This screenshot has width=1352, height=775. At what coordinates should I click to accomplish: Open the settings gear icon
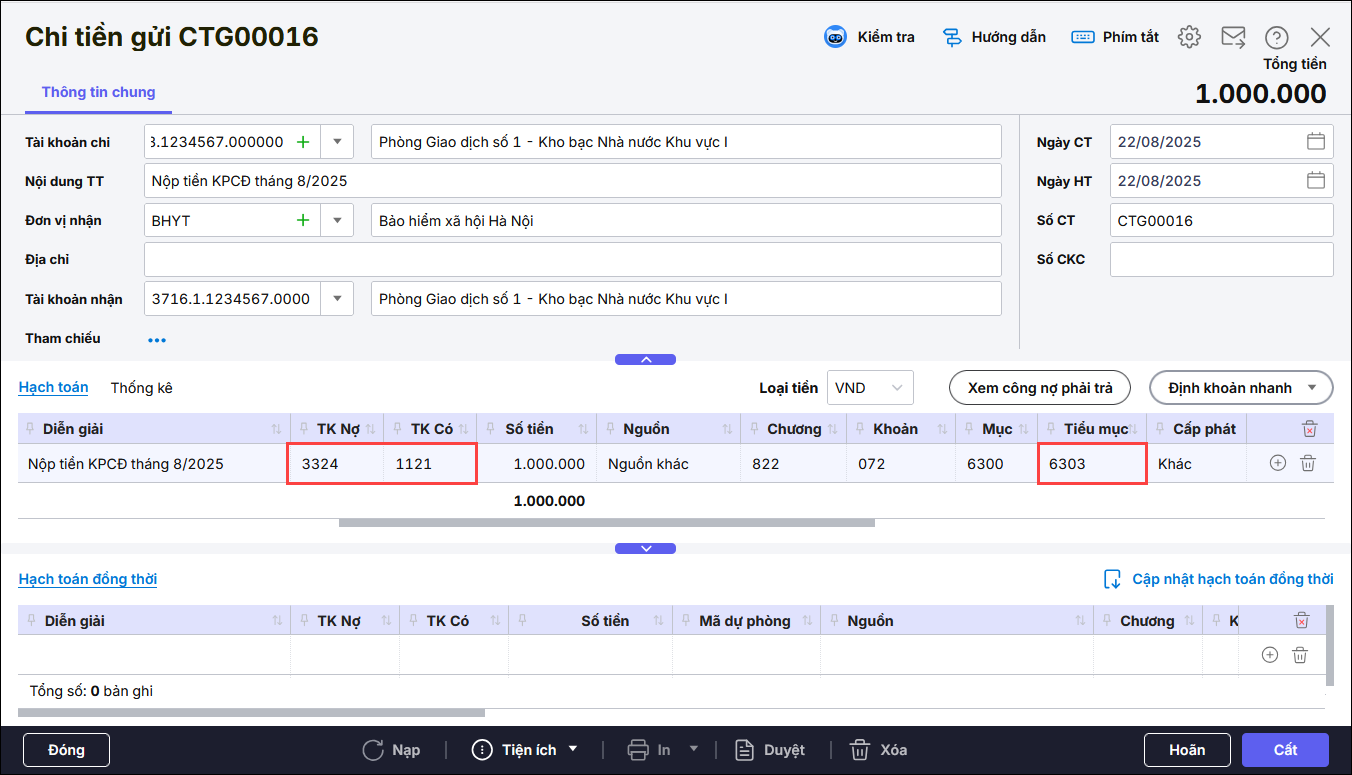click(x=1188, y=37)
